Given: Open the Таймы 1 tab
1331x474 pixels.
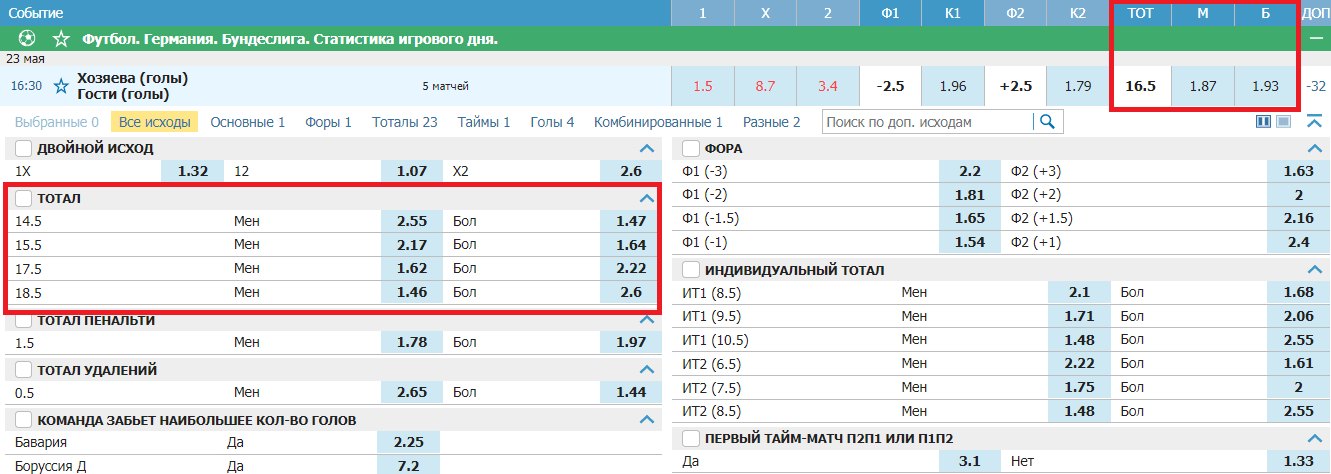Looking at the screenshot, I should (484, 122).
